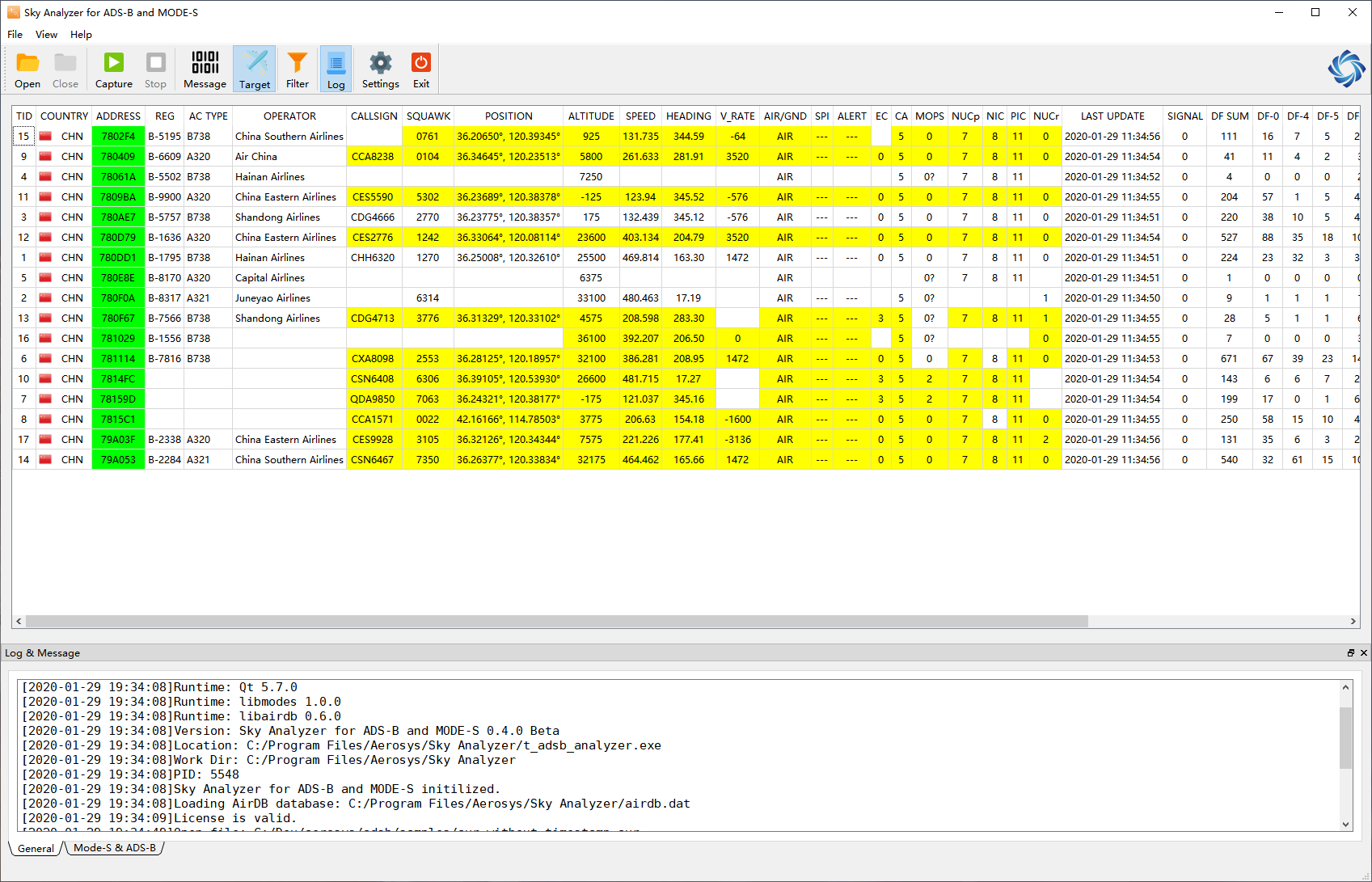
Task: Click registration B-5195 cell
Action: (x=164, y=136)
